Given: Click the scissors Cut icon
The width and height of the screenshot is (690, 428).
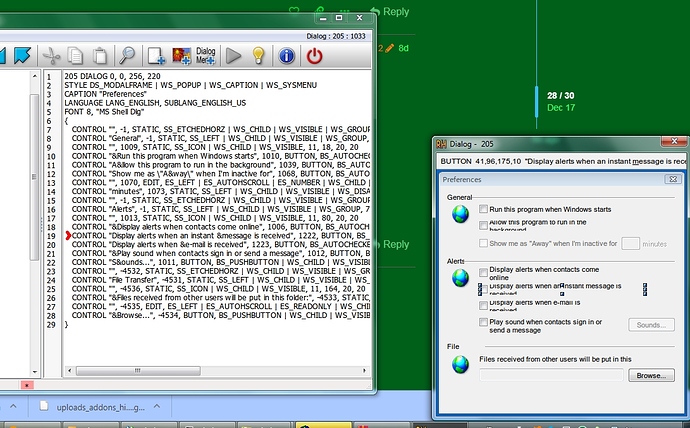Looking at the screenshot, I should click(51, 56).
